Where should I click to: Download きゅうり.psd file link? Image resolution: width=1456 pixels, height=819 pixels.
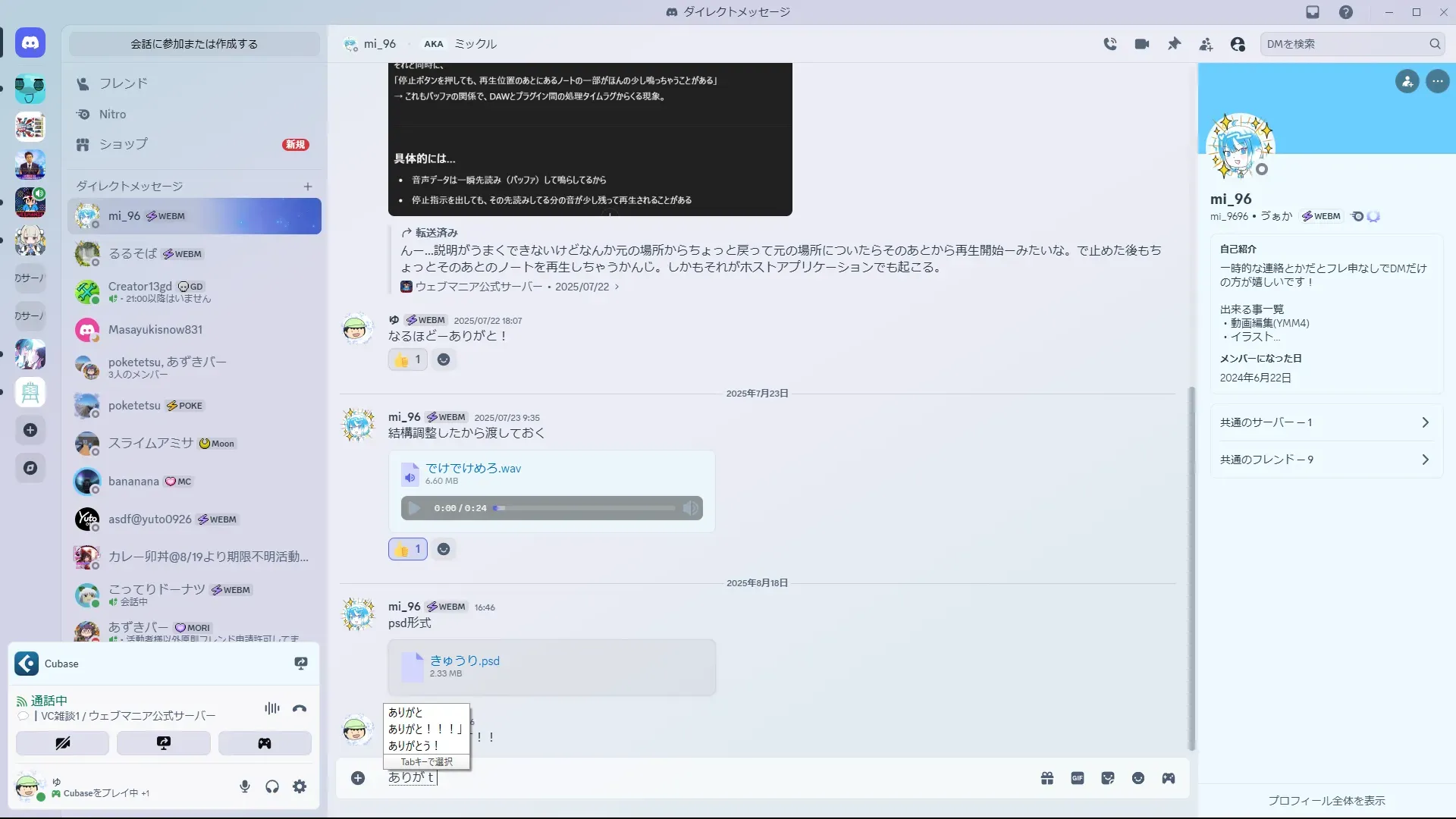pyautogui.click(x=464, y=661)
